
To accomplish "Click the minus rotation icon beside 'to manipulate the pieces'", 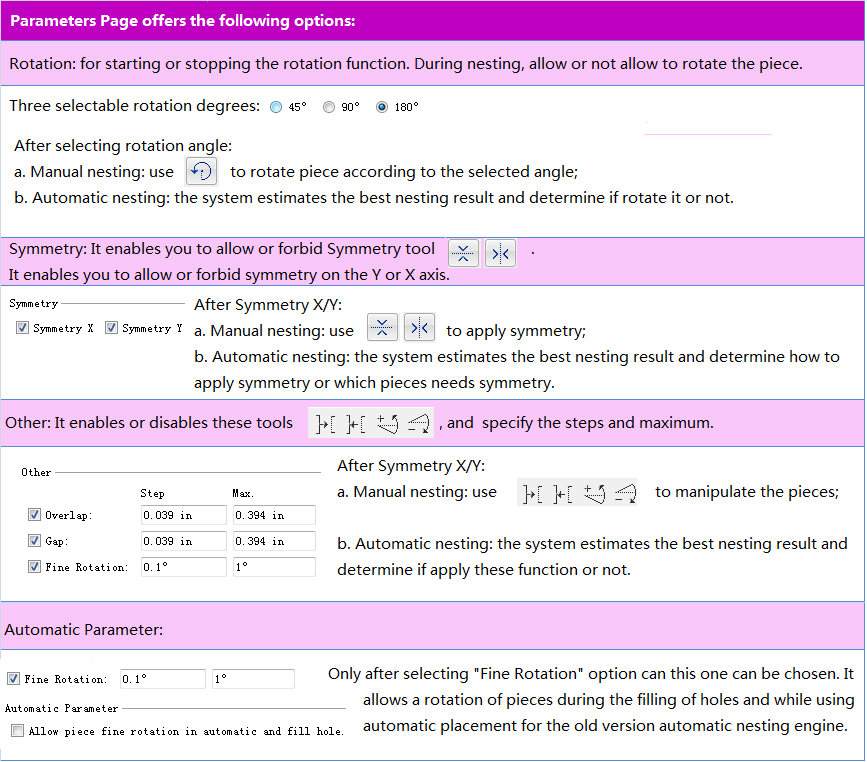I will click(626, 492).
